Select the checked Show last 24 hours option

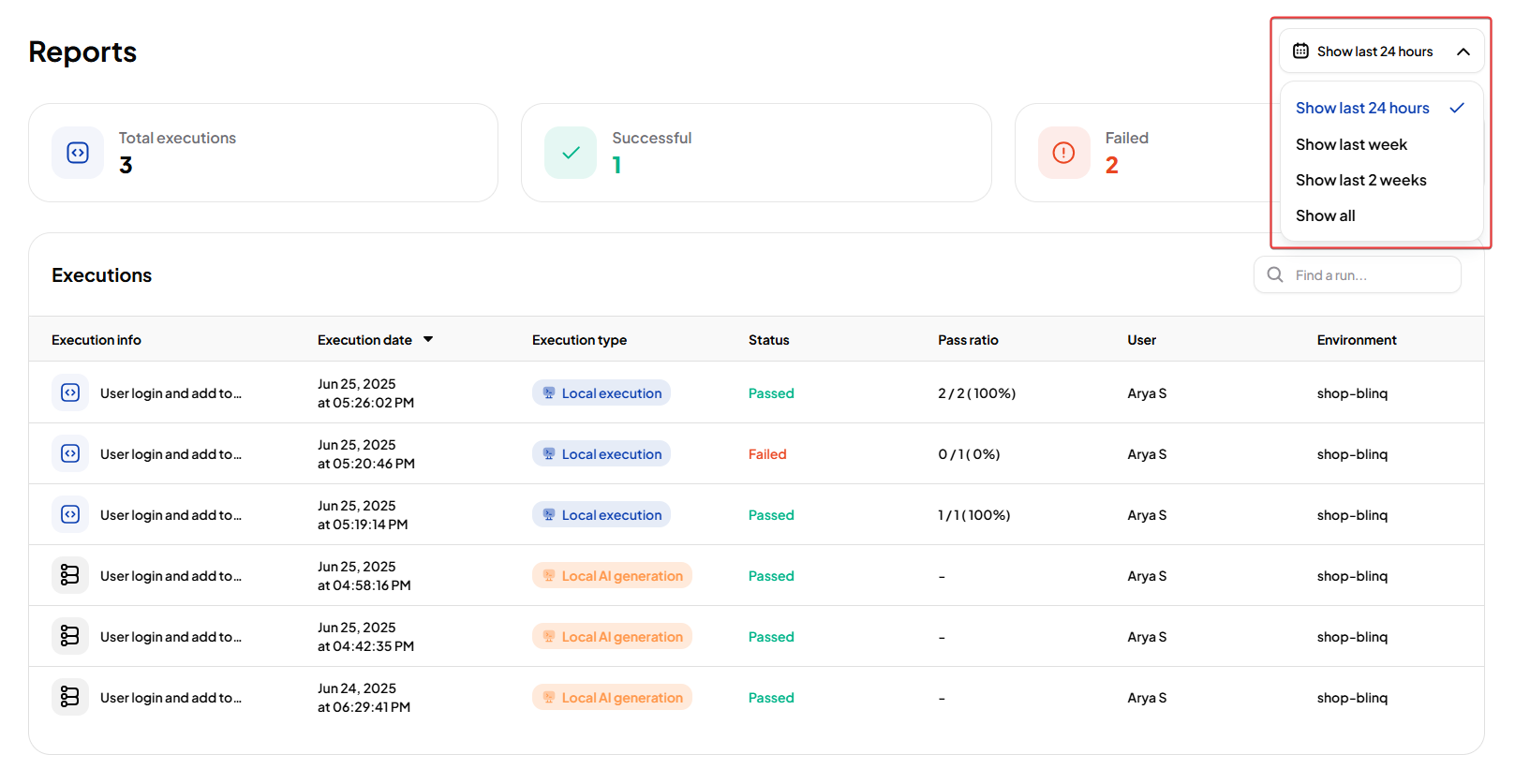1362,108
